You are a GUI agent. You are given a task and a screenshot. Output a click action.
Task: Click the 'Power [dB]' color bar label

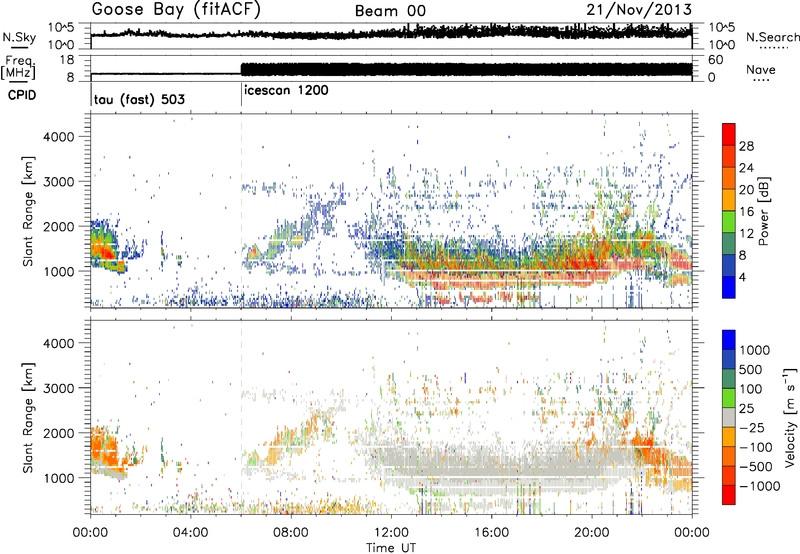763,211
